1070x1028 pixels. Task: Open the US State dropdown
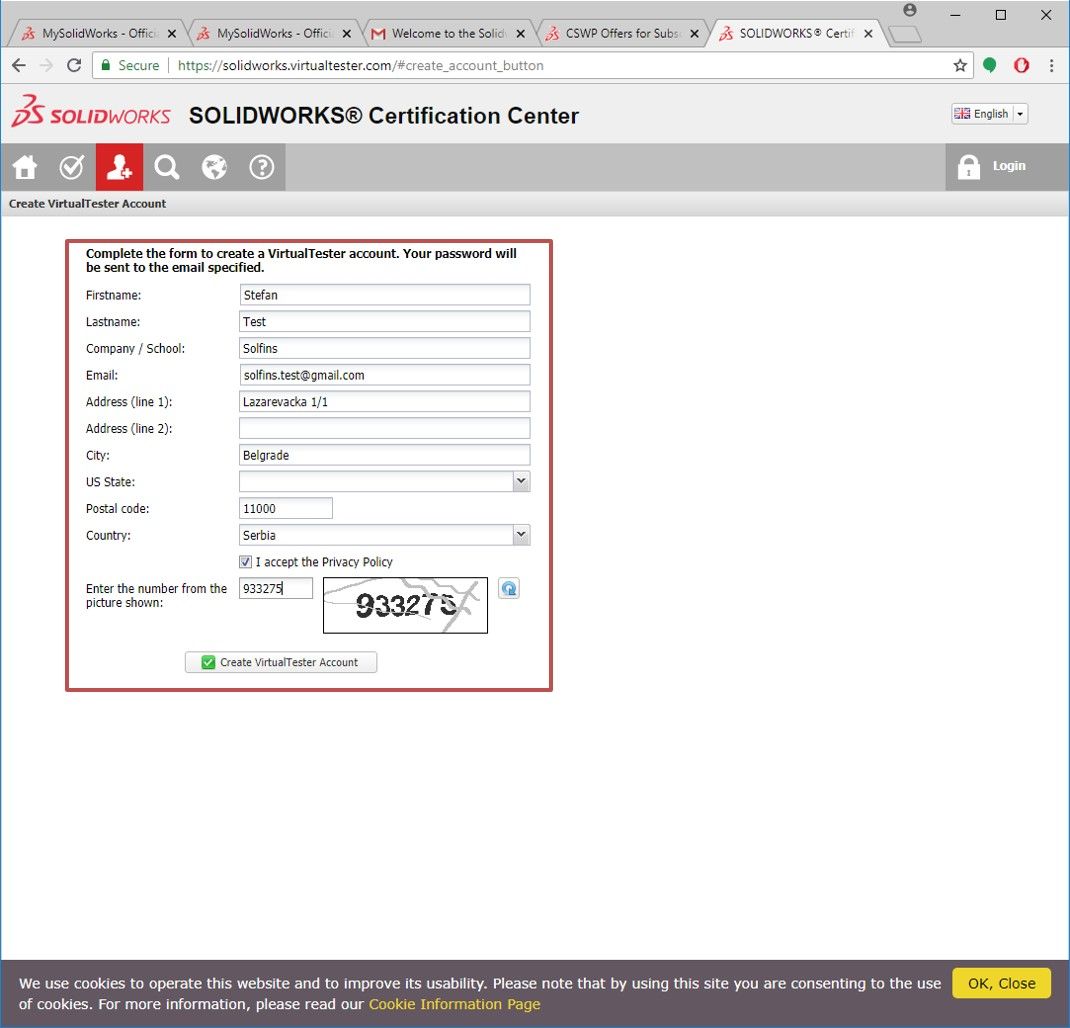click(x=520, y=481)
